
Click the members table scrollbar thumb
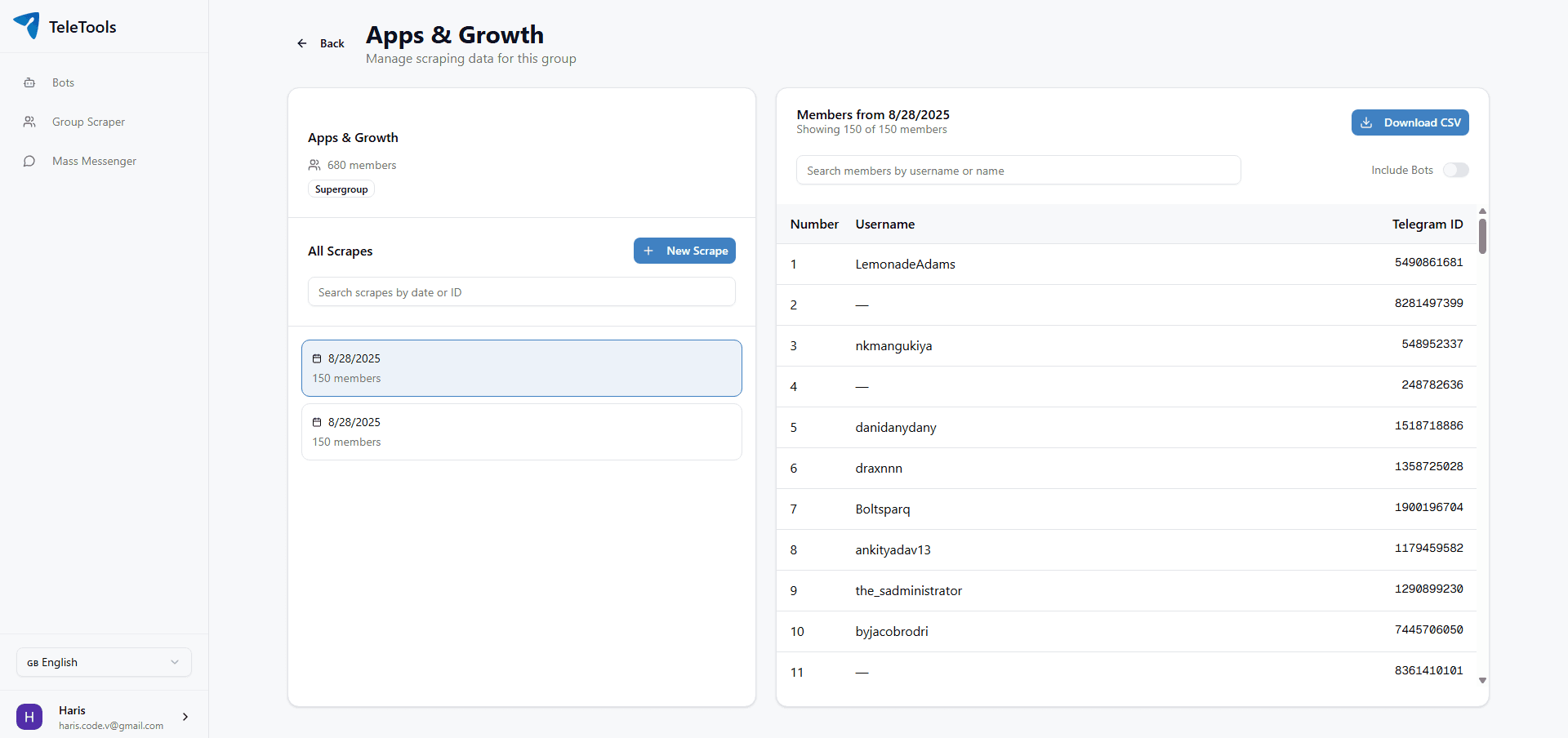[1482, 236]
